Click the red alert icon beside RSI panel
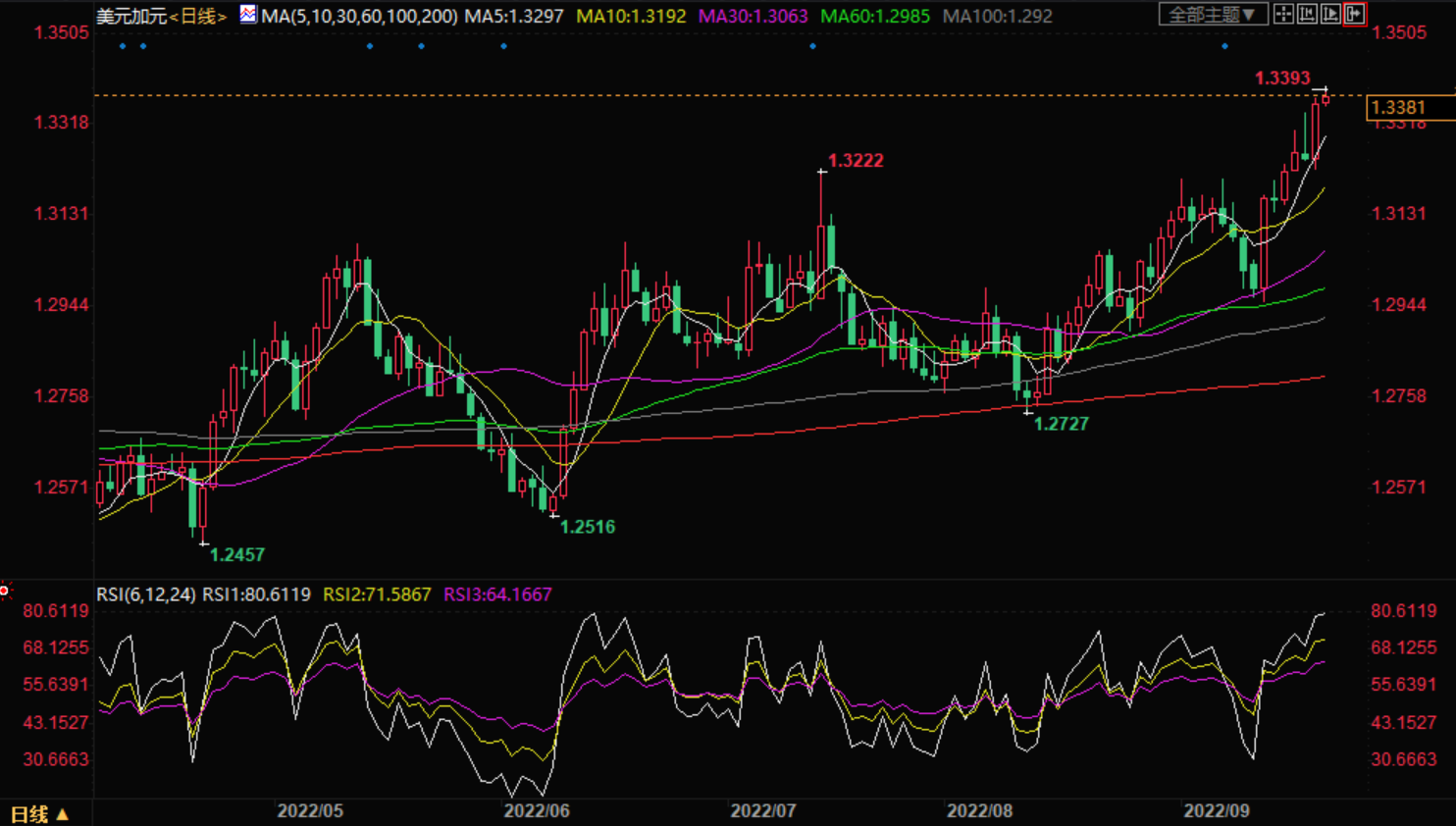Viewport: 1456px width, 826px height. tap(5, 591)
